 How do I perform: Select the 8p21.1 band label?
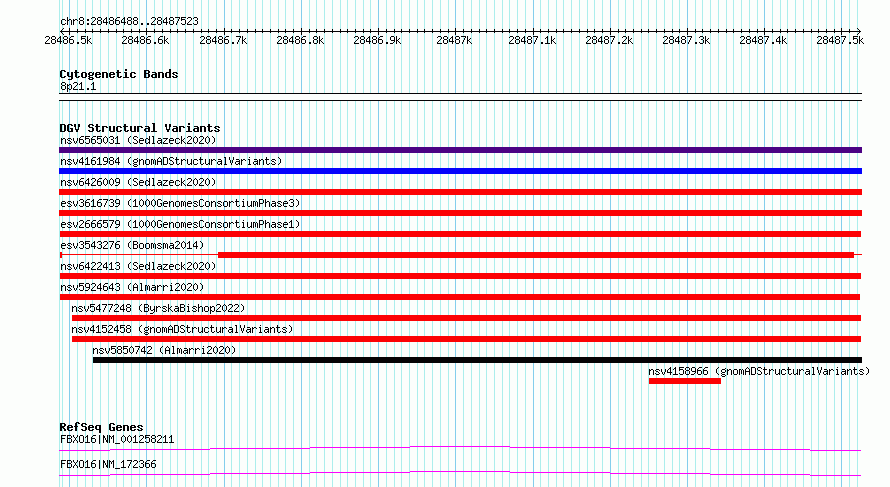click(78, 86)
